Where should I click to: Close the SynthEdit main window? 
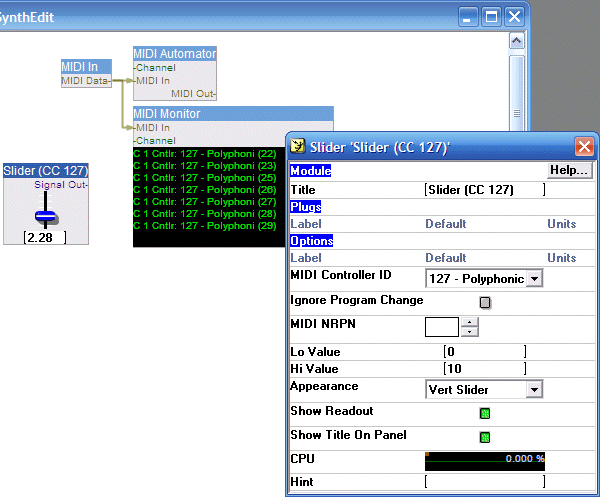(514, 17)
